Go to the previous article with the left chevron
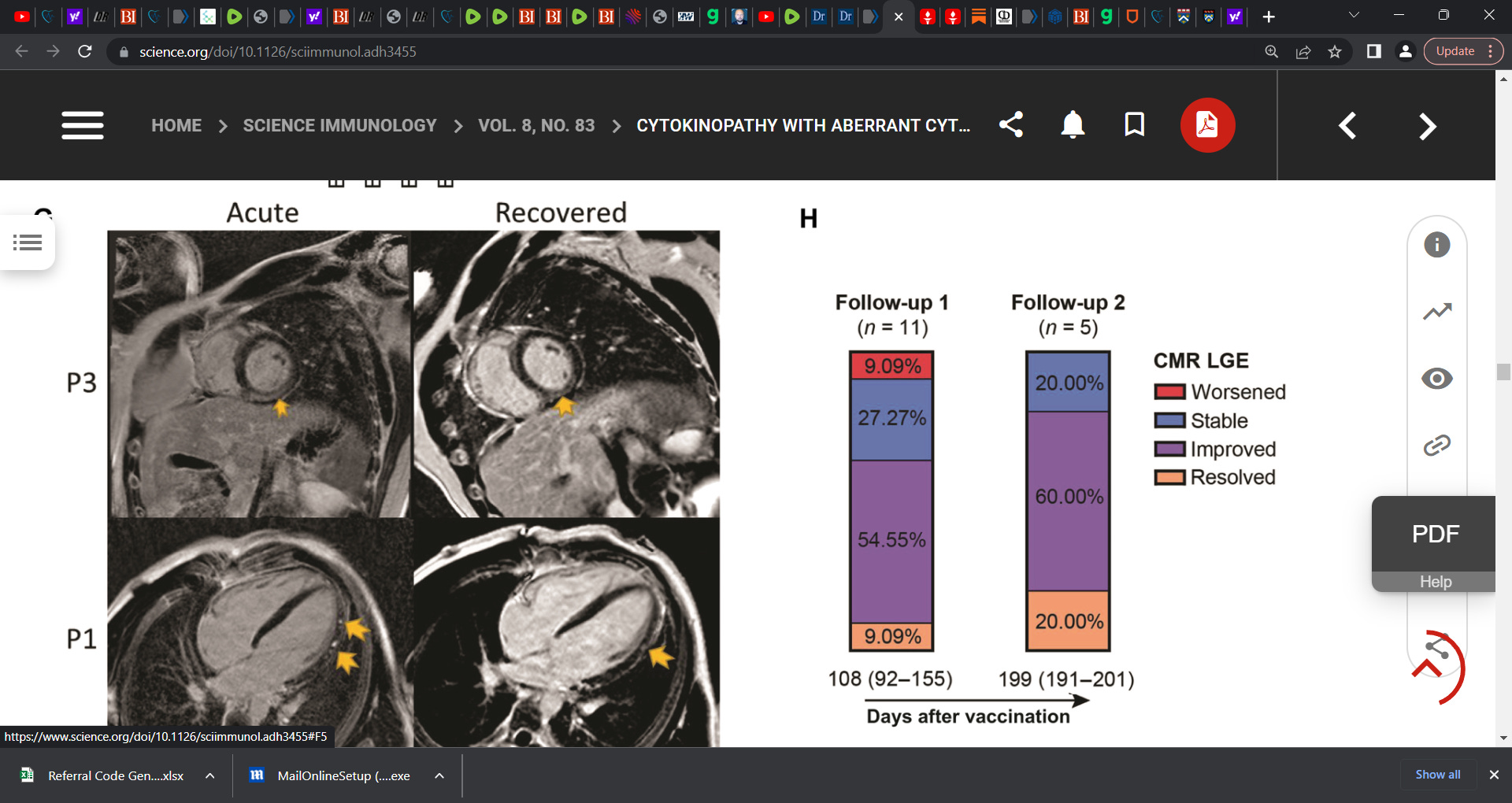The width and height of the screenshot is (1512, 803). click(1347, 125)
